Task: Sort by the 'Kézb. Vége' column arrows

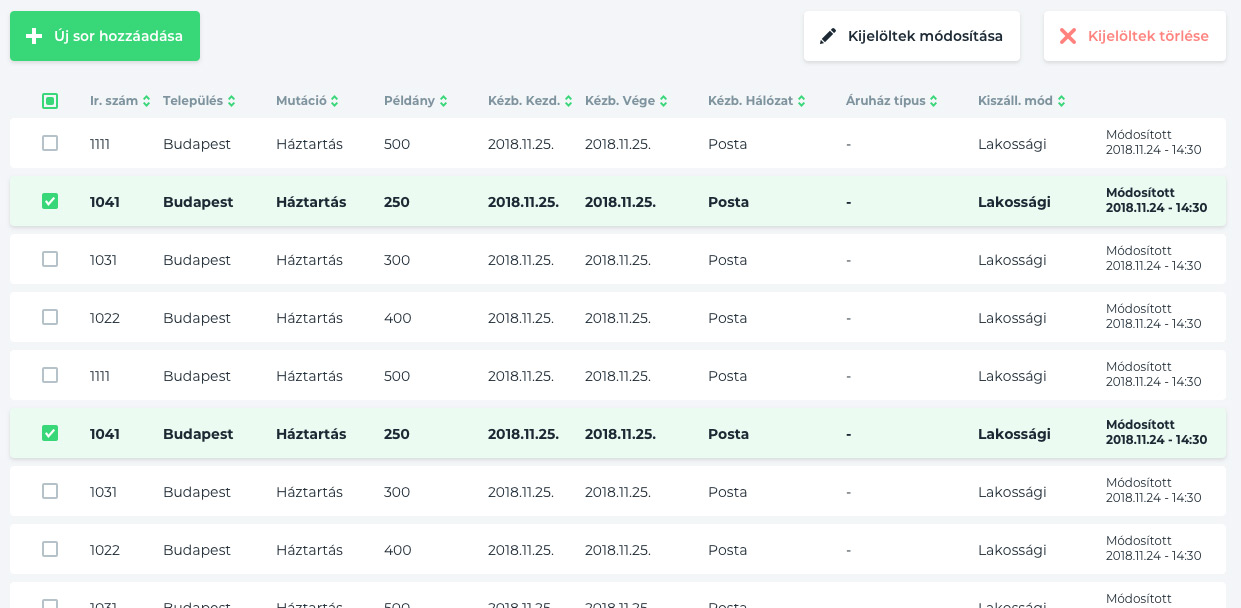Action: [663, 101]
